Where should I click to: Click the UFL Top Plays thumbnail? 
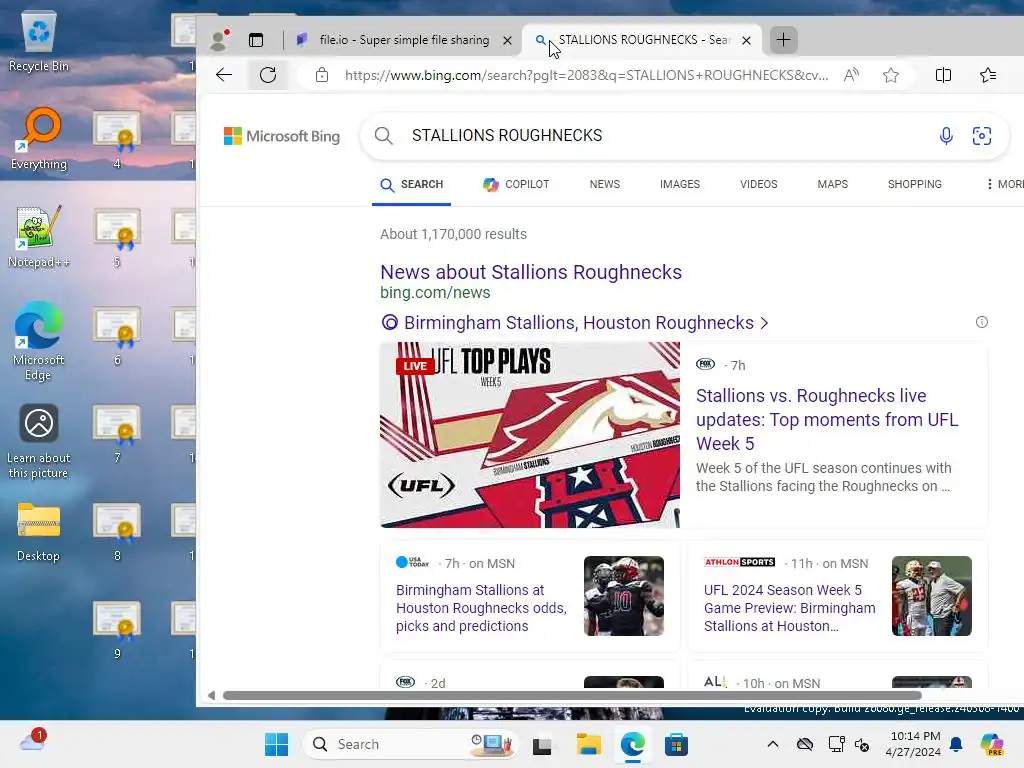[x=530, y=434]
